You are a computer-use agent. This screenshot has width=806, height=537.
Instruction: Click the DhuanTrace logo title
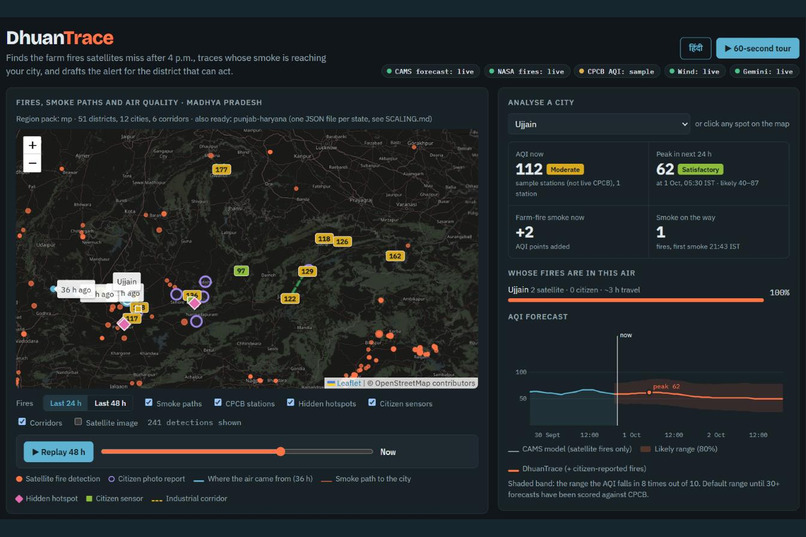tap(60, 38)
